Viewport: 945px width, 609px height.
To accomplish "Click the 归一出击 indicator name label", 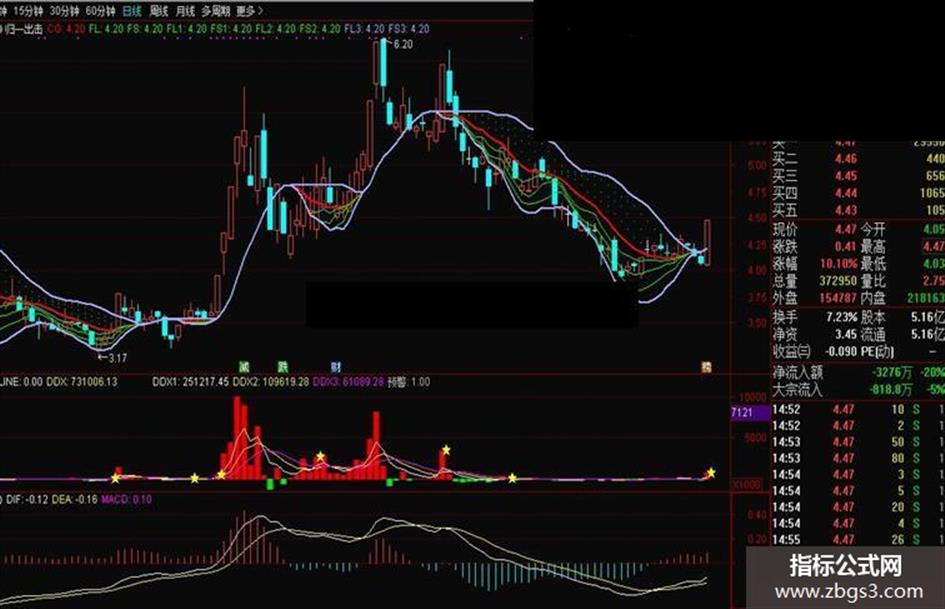I will pyautogui.click(x=24, y=29).
